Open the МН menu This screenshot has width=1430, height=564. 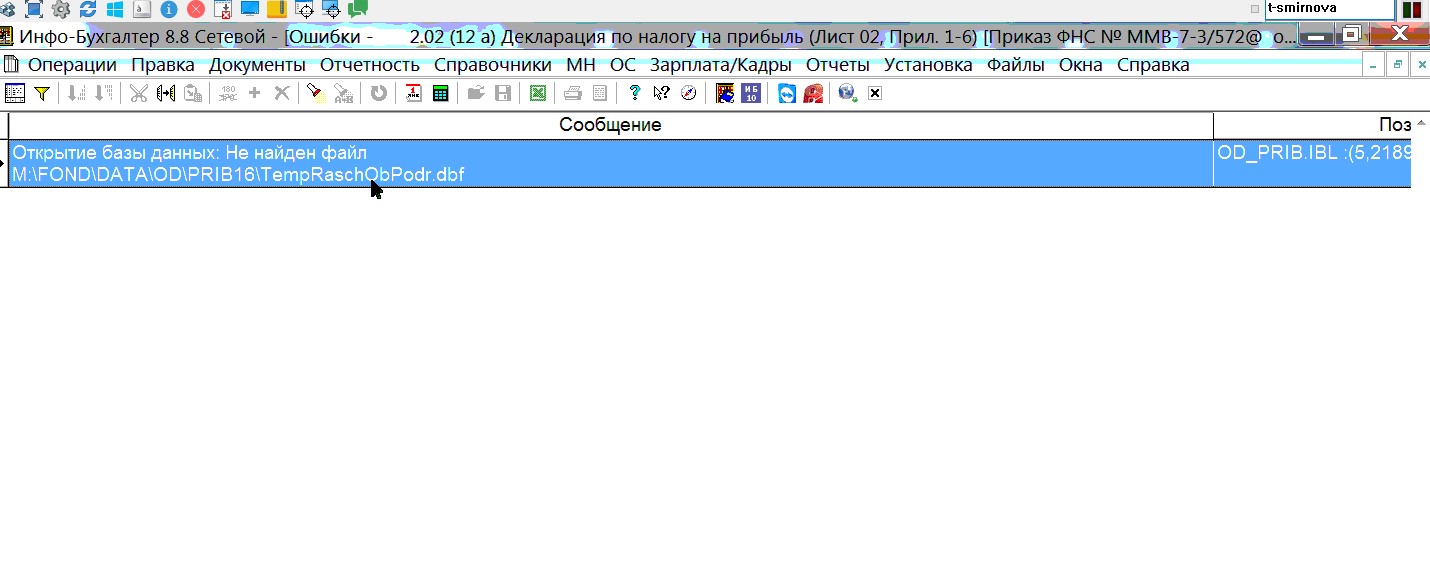pyautogui.click(x=581, y=65)
